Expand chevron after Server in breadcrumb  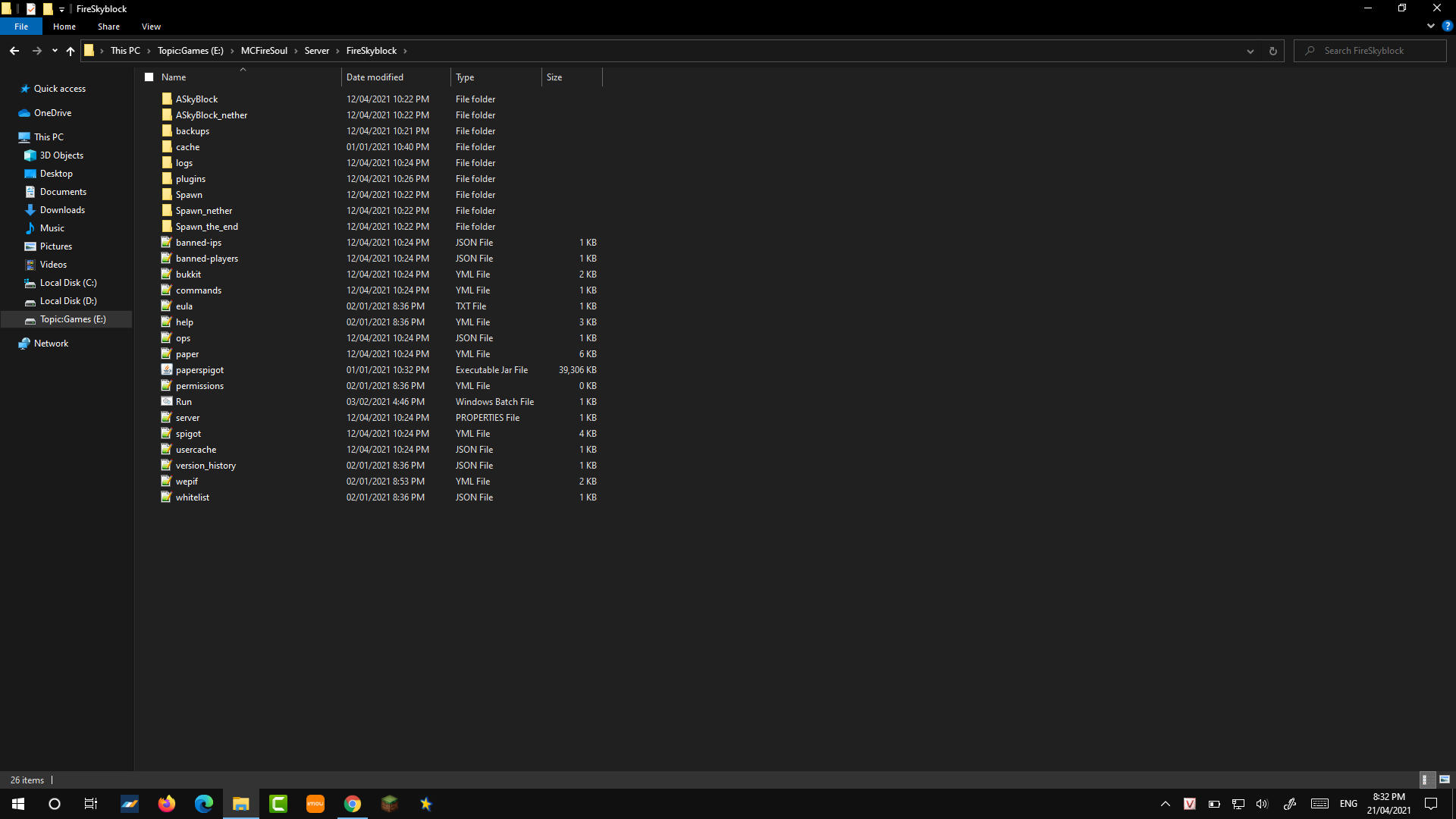coord(337,51)
